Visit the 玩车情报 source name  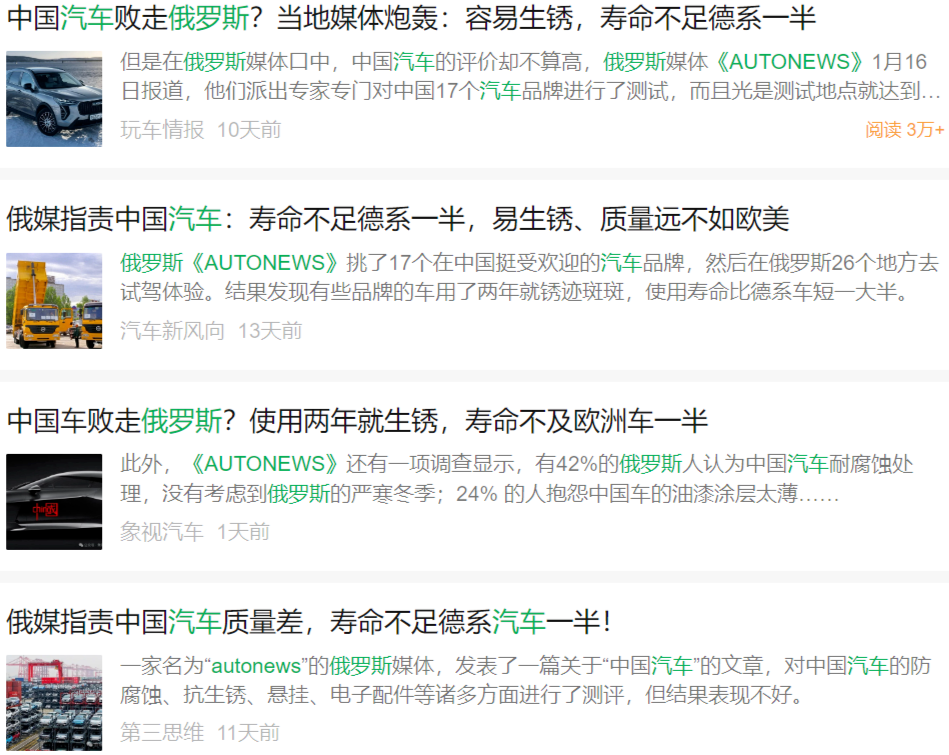click(162, 130)
